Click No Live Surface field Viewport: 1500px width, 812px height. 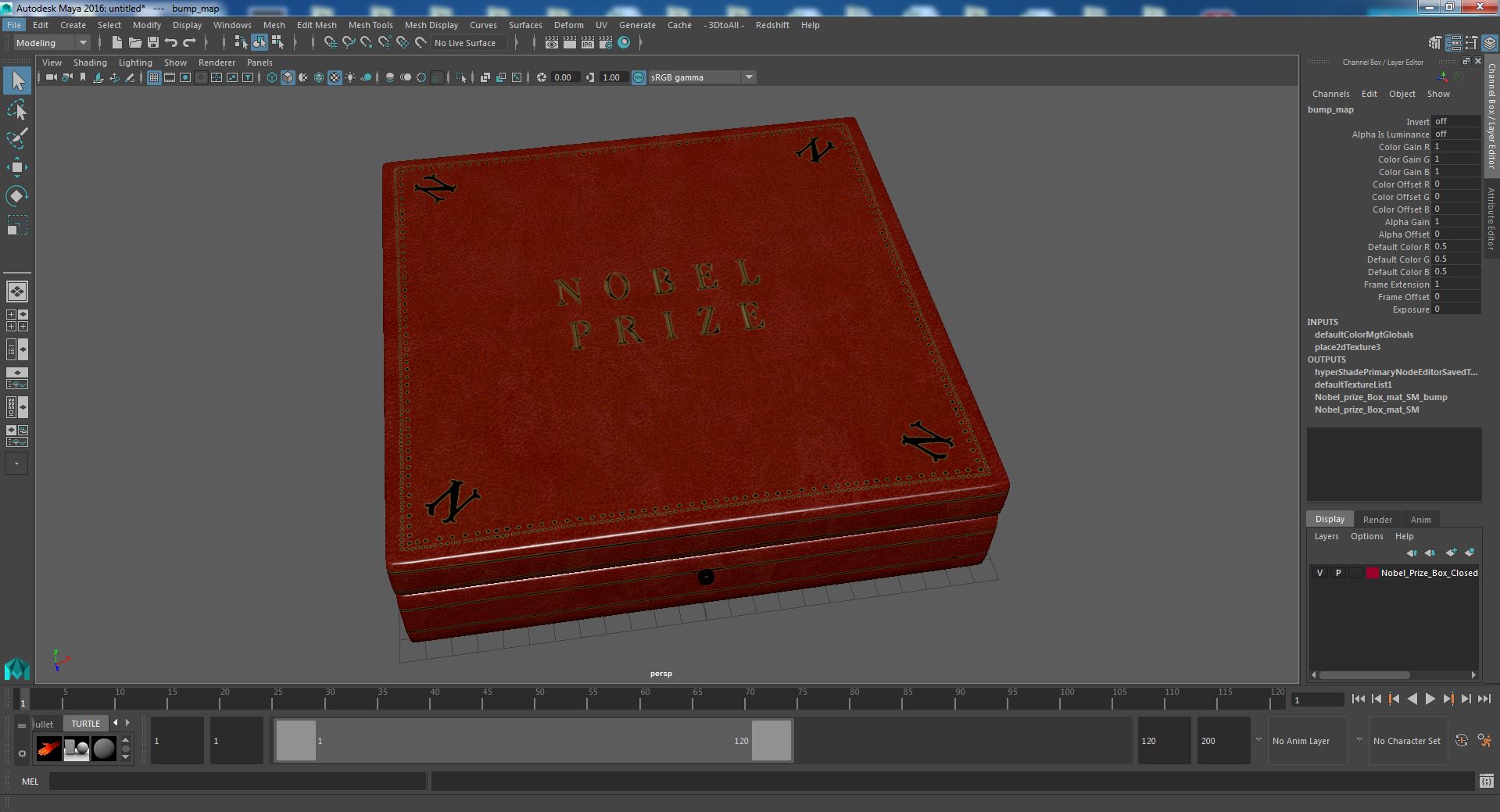coord(469,43)
